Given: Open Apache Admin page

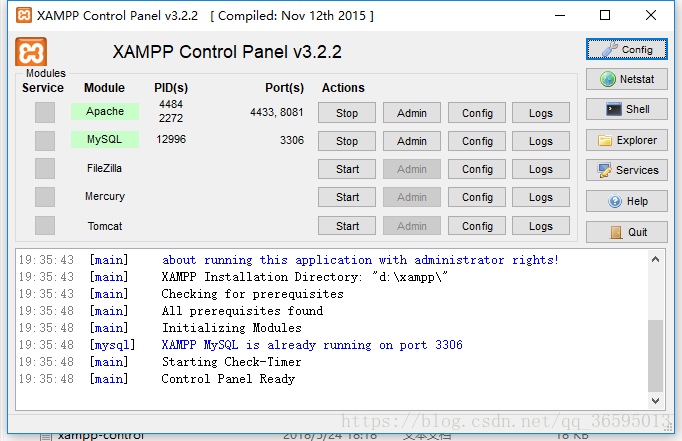Looking at the screenshot, I should [411, 113].
